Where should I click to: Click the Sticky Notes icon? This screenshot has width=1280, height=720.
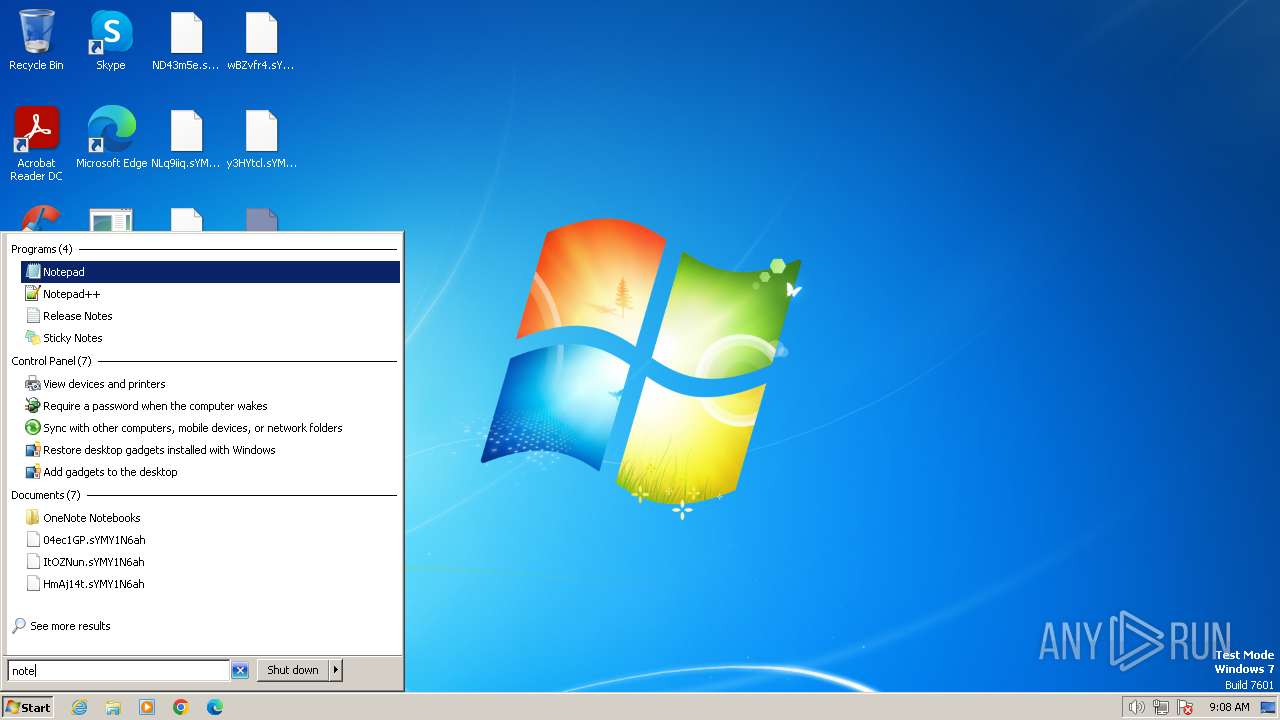[x=33, y=338]
